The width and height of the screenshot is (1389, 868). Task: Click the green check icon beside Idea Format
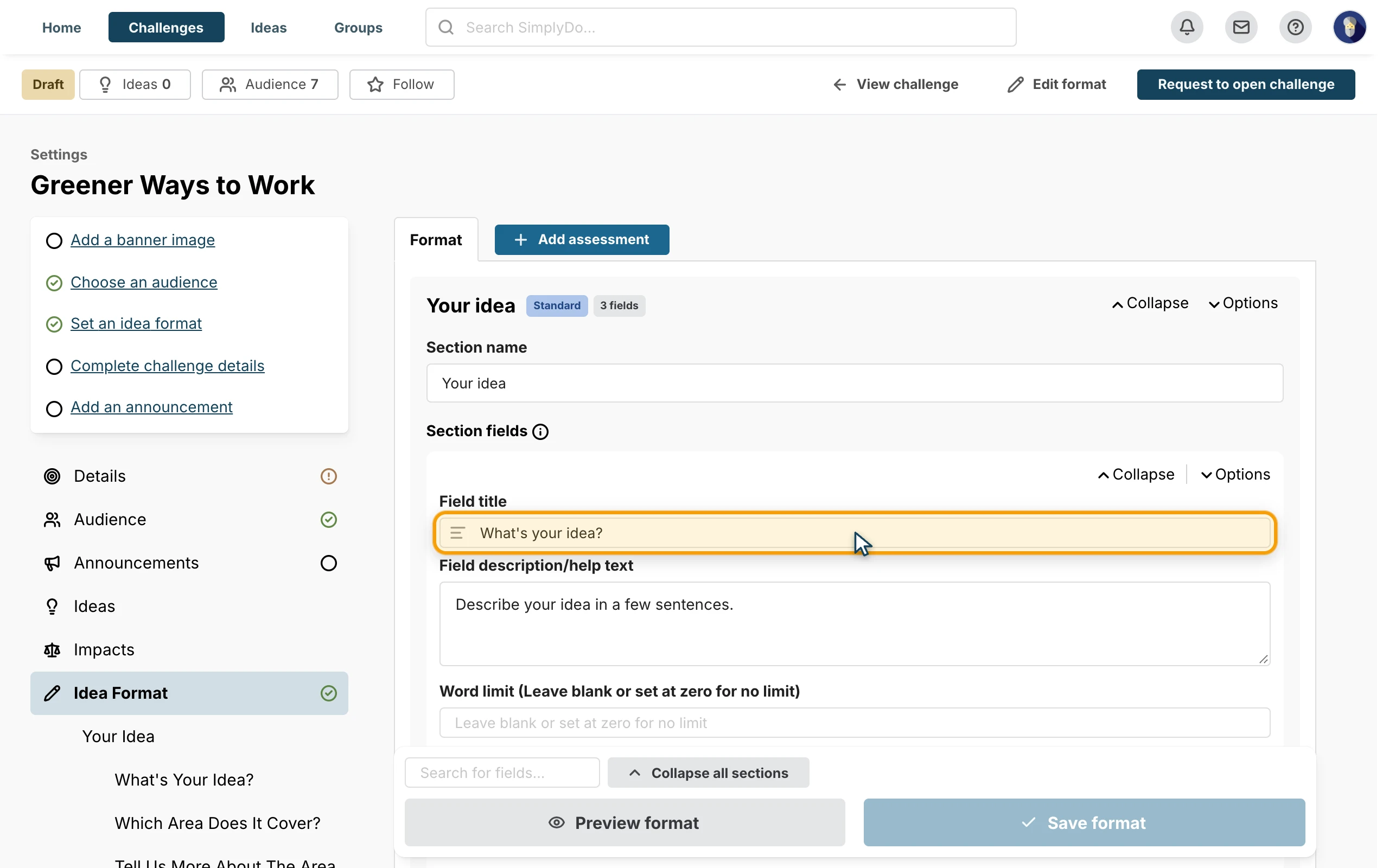[328, 693]
